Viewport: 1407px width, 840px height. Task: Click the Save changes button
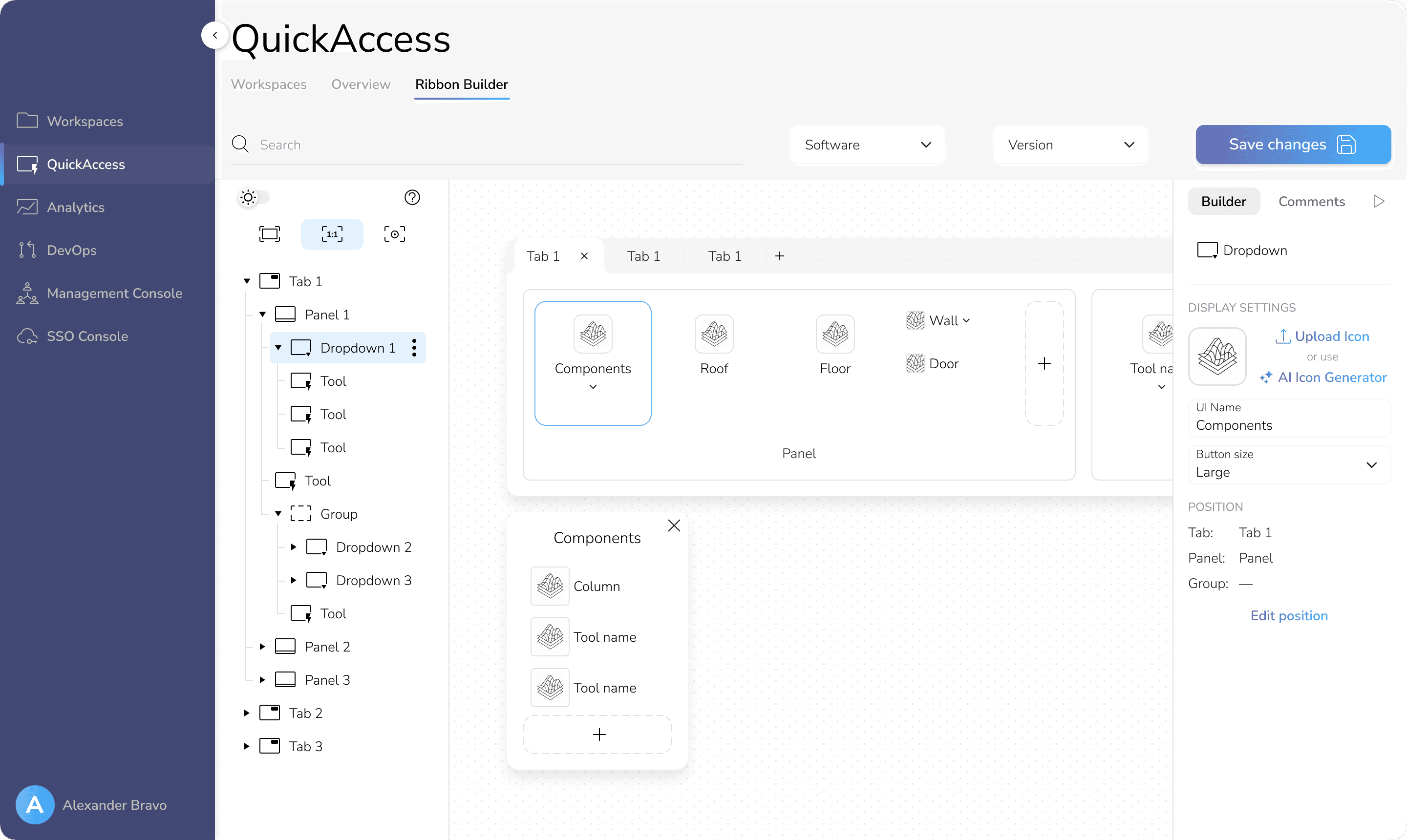(1293, 145)
